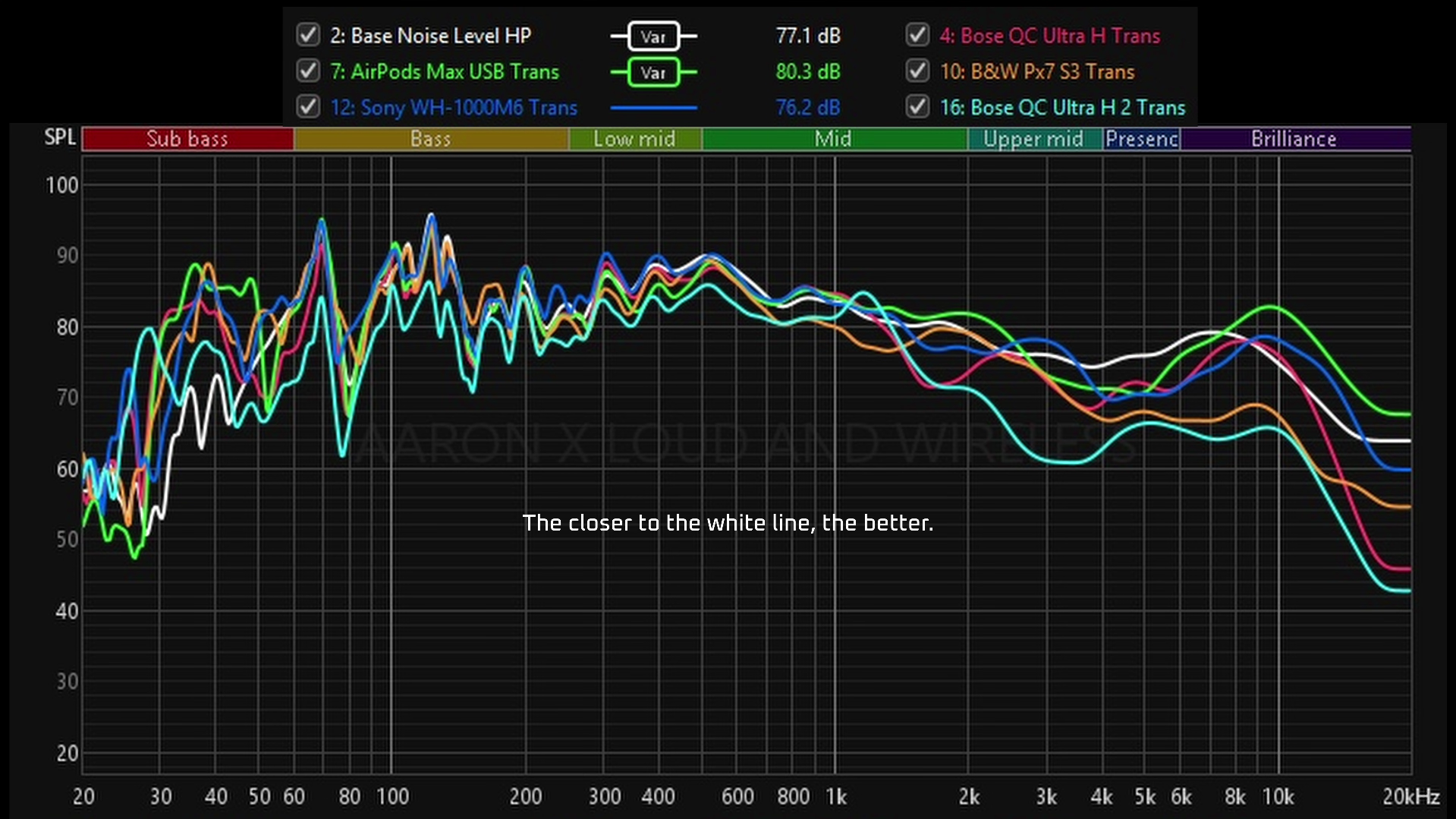Select the '10: B&W Px7 S3 Trans' legend label

(x=1037, y=71)
